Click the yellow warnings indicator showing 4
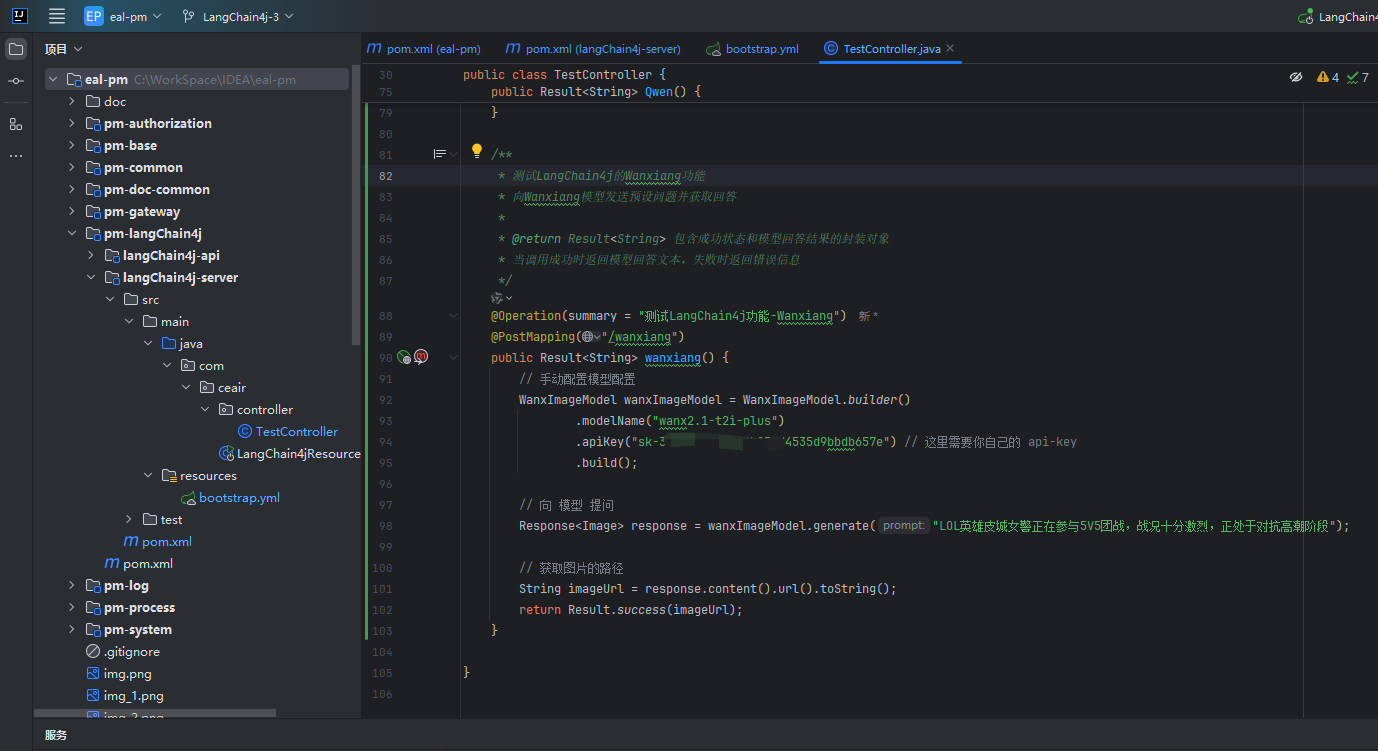 1328,77
